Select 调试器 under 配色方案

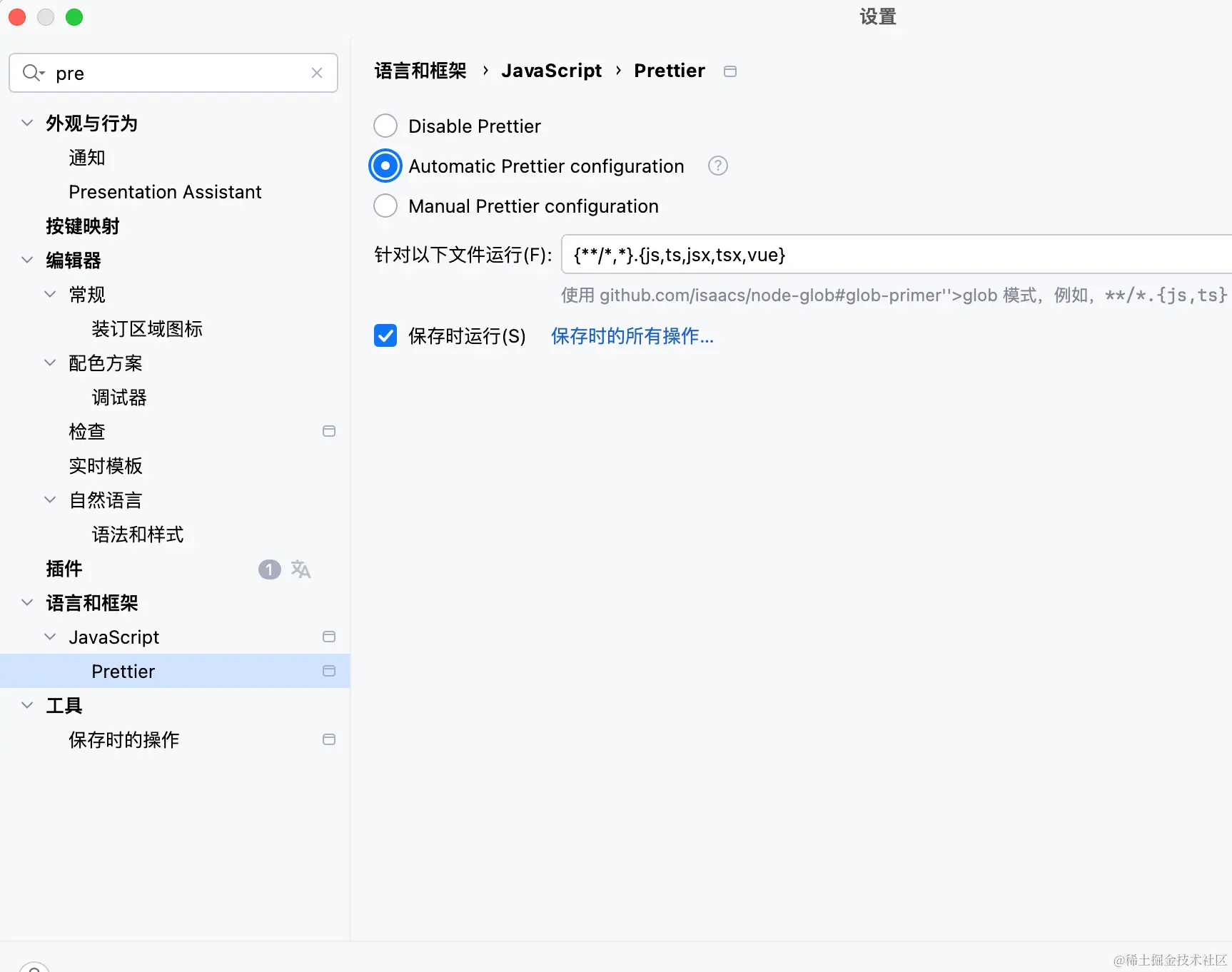click(119, 398)
